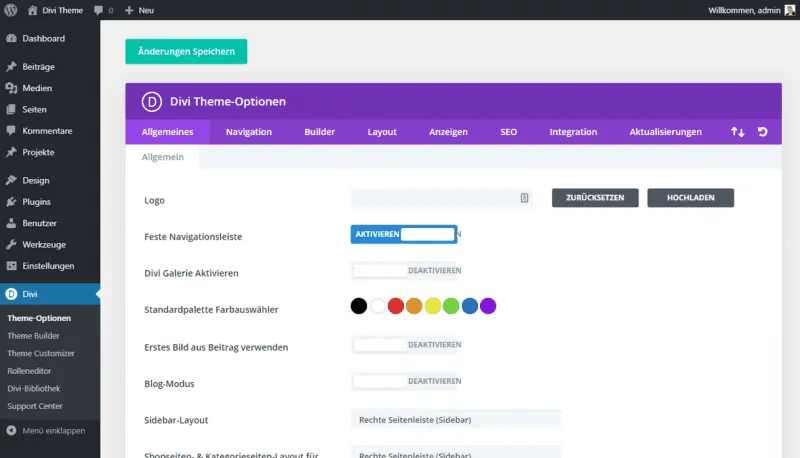800x458 pixels.
Task: Click the Projekte pin icon
Action: [11, 152]
